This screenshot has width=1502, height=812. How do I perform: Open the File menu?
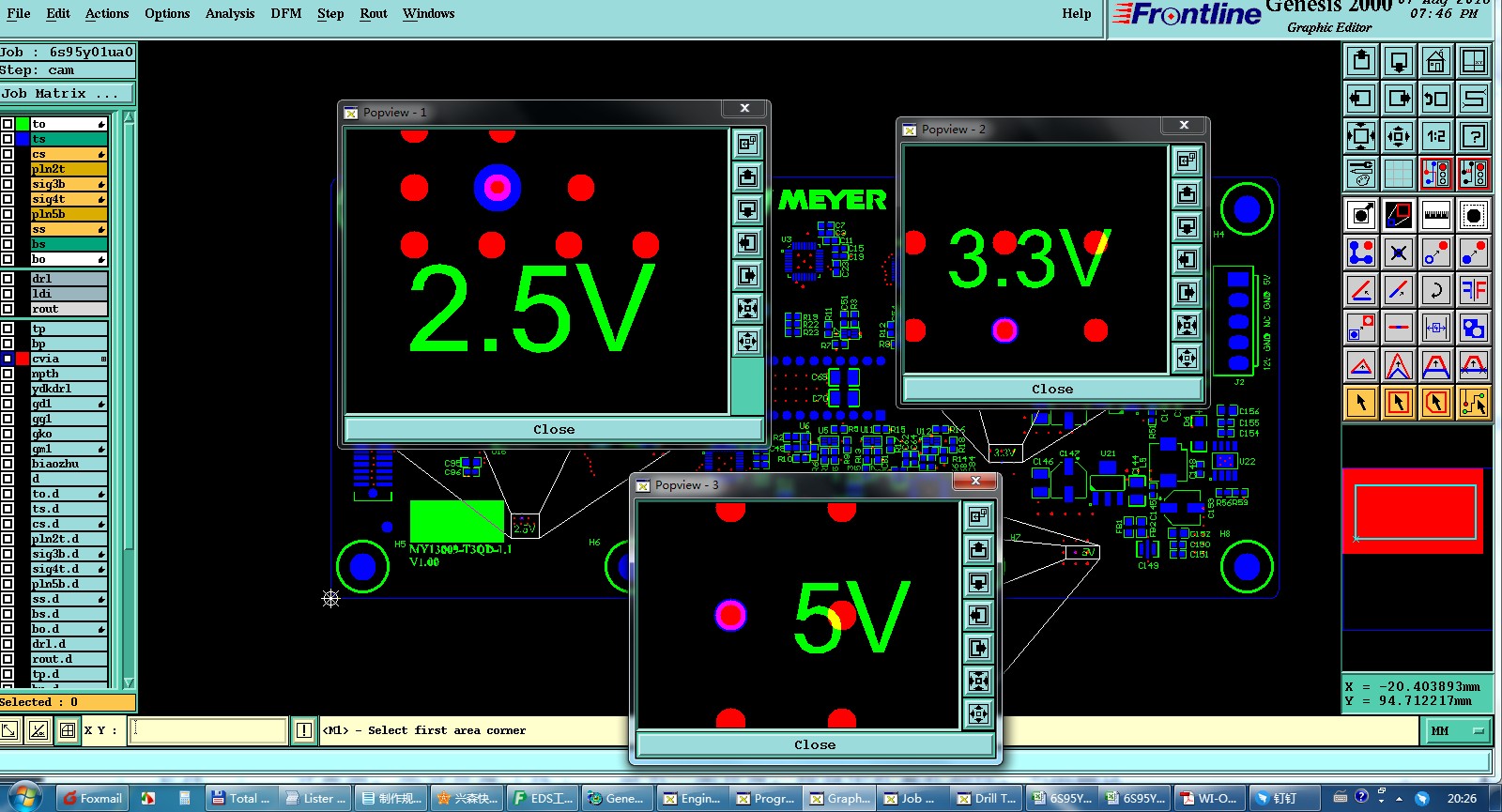pos(18,13)
